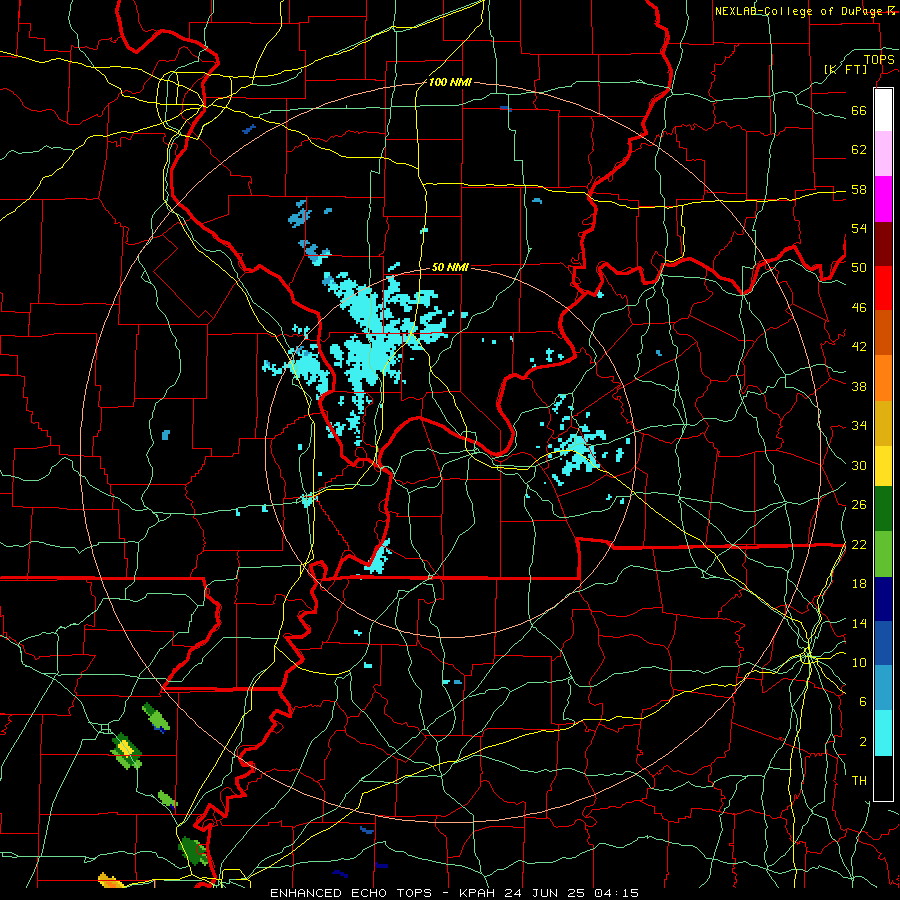Click the "2" legend value label
Image resolution: width=900 pixels, height=900 pixels.
click(x=863, y=742)
